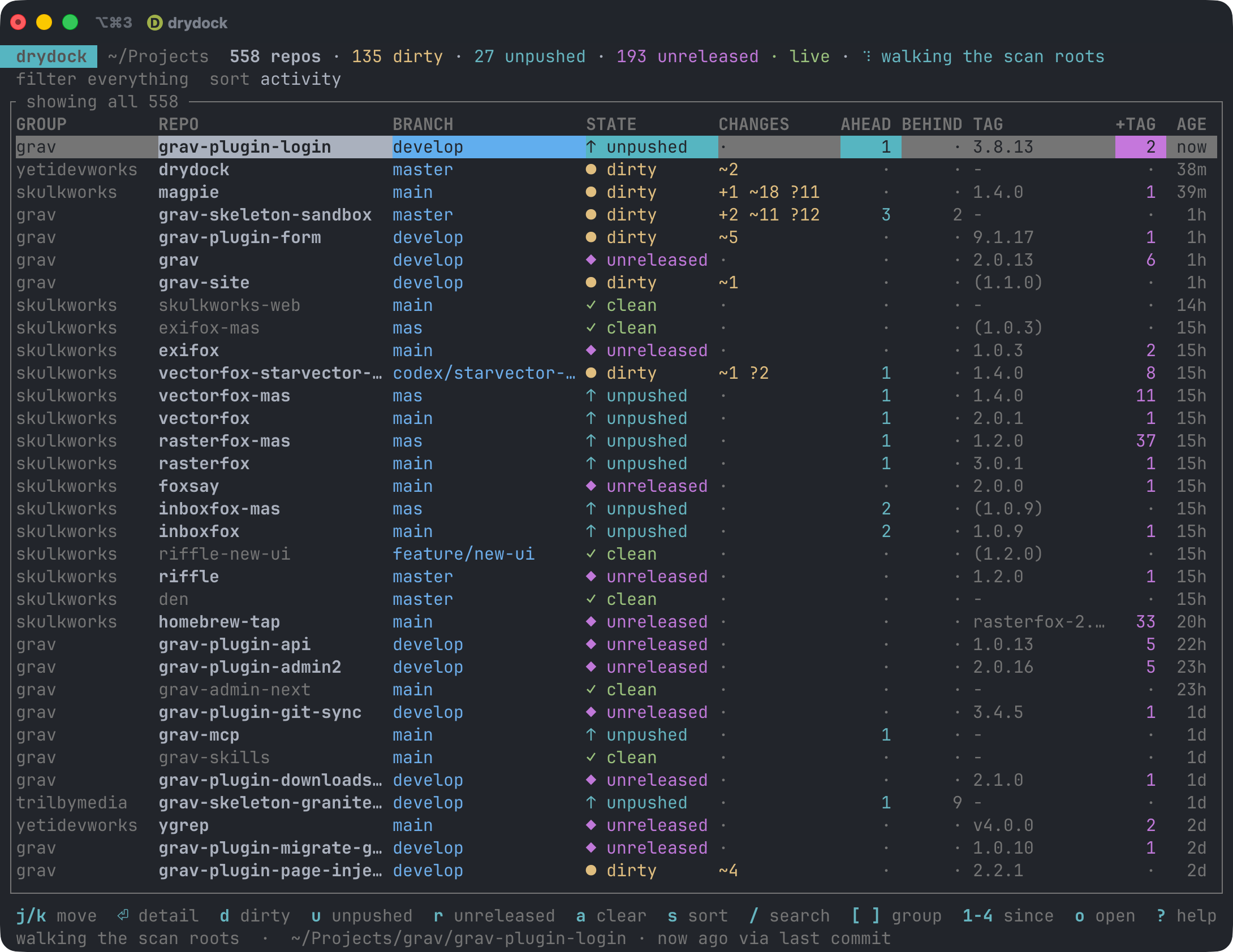The height and width of the screenshot is (952, 1233).
Task: Click the arrow icon on grav-mcp row
Action: pos(591,735)
